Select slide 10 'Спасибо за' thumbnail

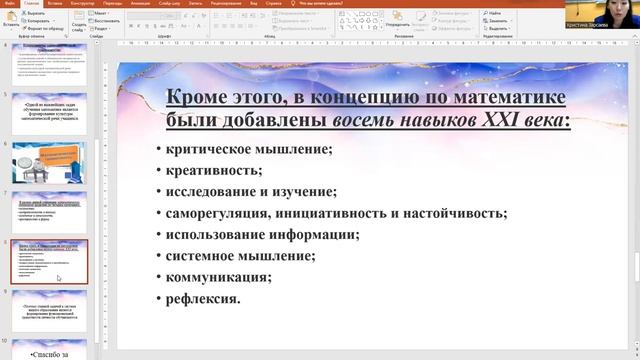point(49,349)
